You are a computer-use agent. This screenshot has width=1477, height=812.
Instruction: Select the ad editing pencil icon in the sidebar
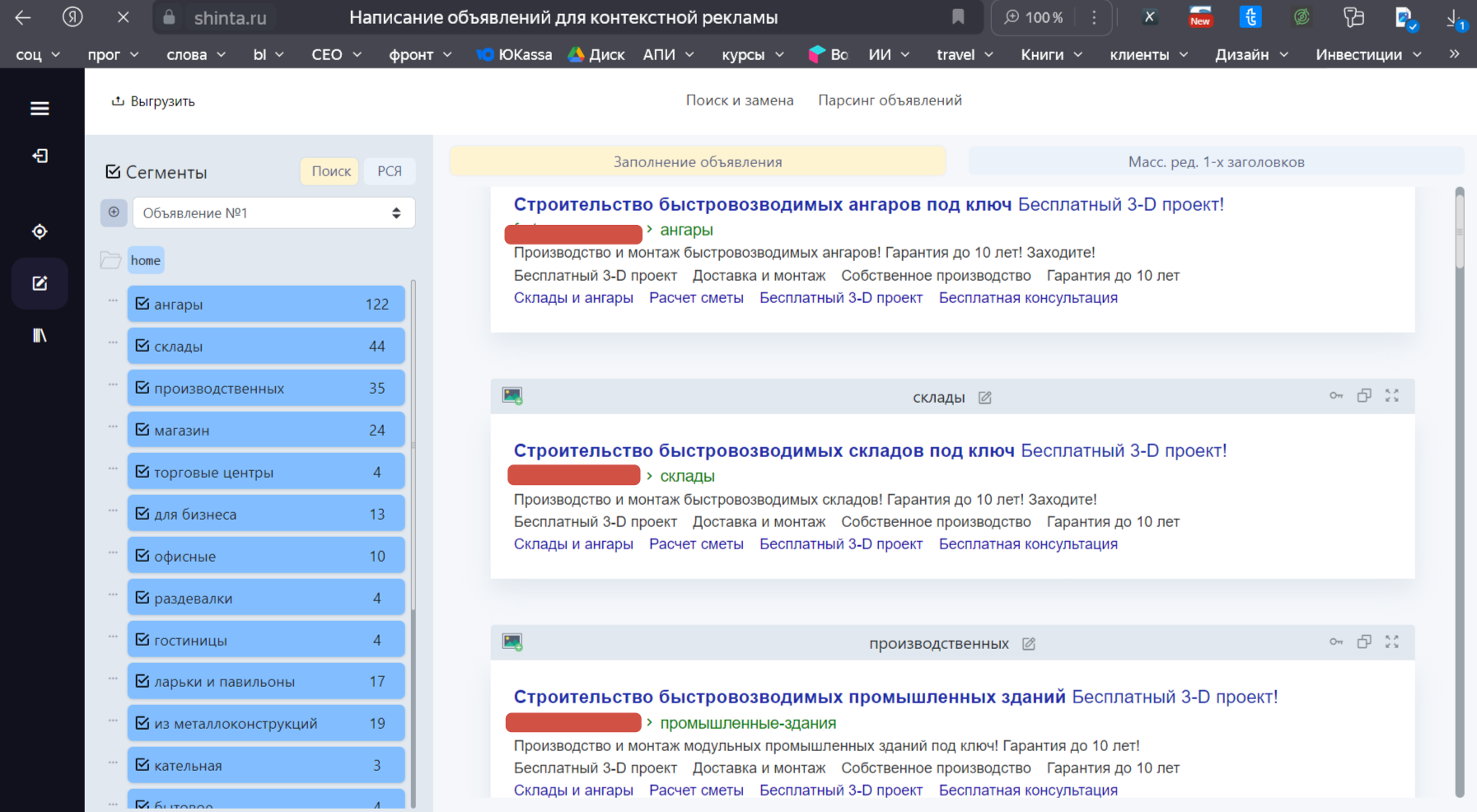click(40, 283)
